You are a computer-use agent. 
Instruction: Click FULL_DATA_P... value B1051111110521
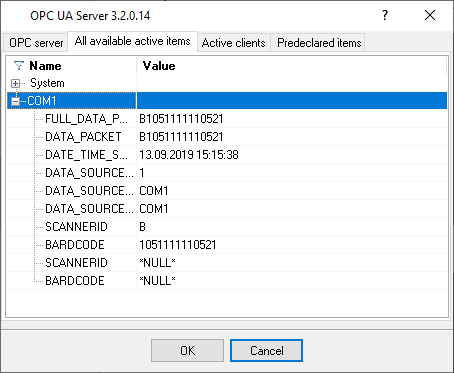tap(181, 119)
